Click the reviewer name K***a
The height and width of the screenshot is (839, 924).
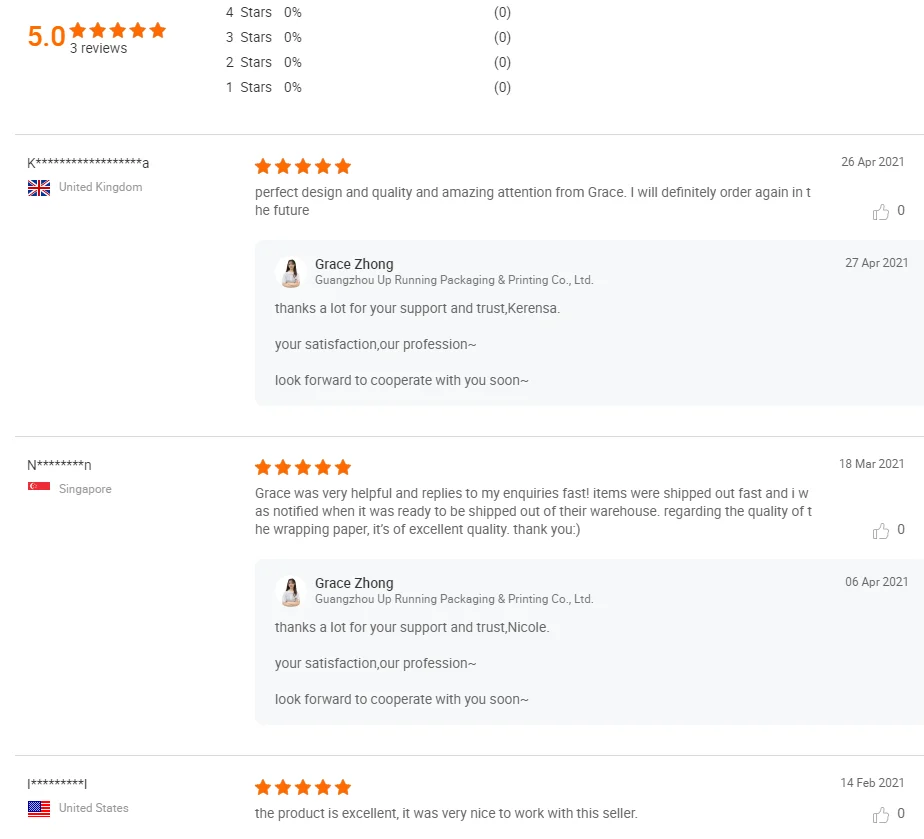coord(88,163)
